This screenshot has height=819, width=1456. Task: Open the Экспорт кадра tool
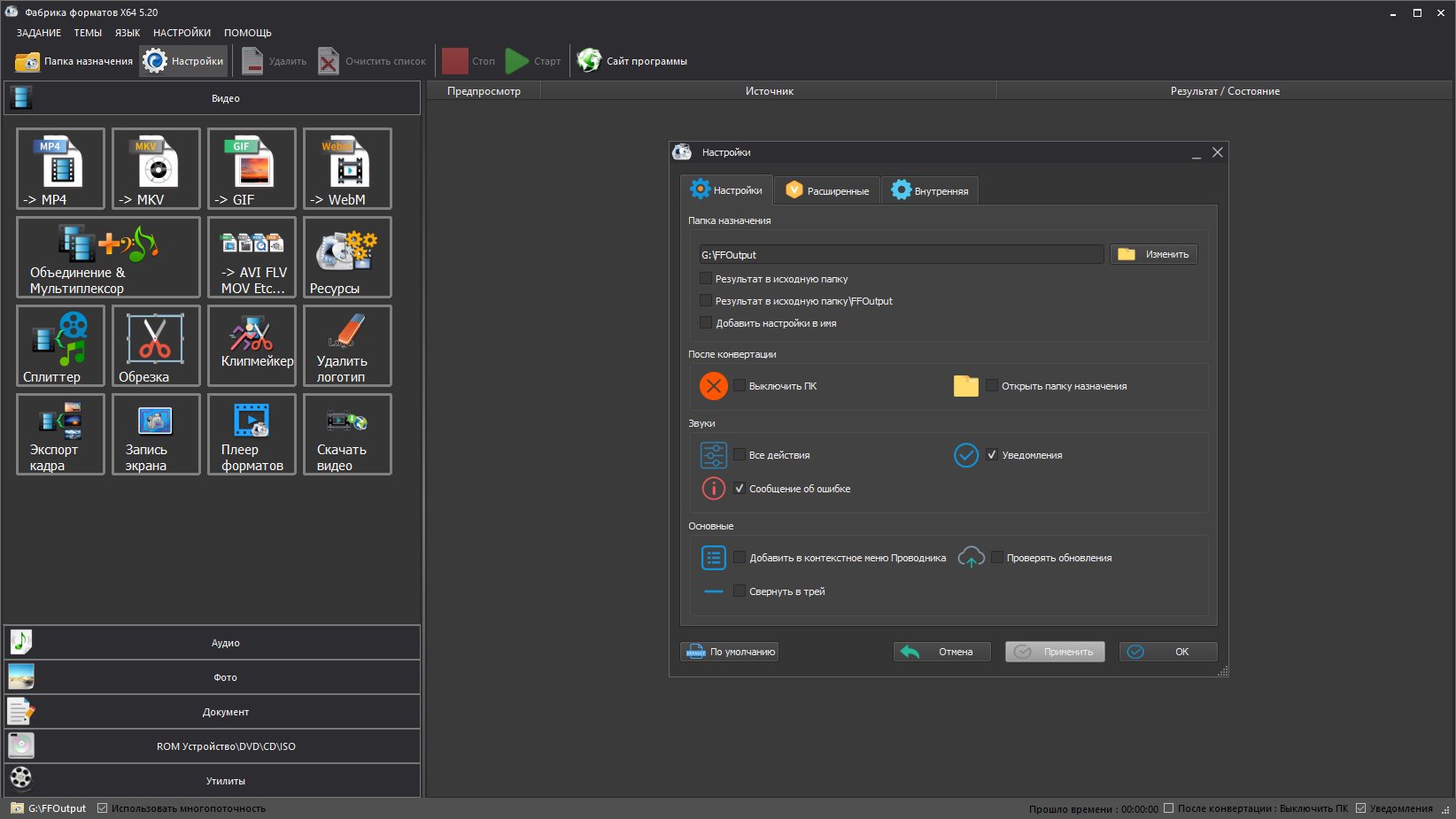pos(60,434)
